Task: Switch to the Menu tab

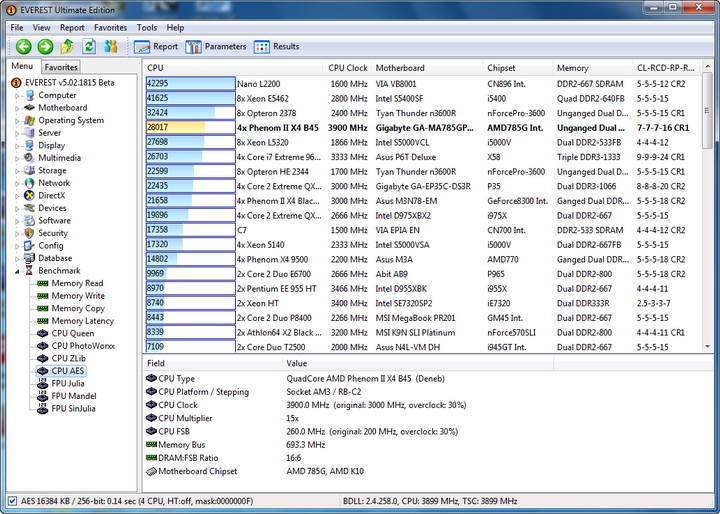Action: 22,66
